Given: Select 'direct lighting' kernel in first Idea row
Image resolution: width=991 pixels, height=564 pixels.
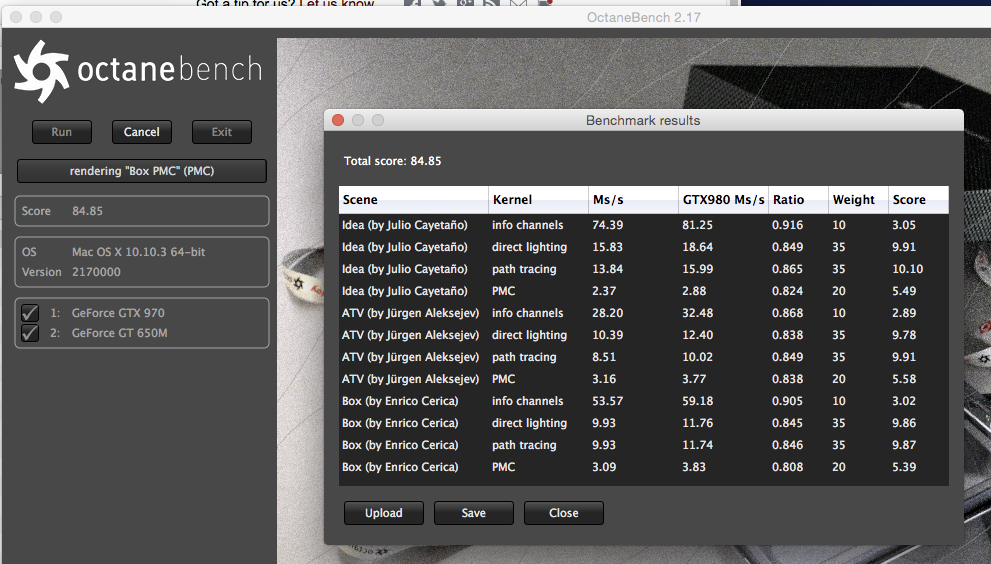Looking at the screenshot, I should [x=529, y=247].
